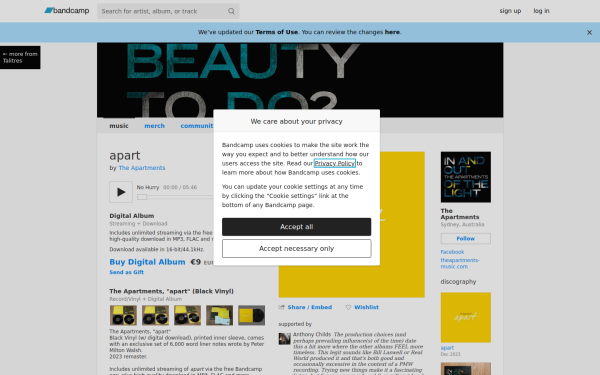Screen dimensions: 600x375
Task: Open the sign up link
Action: point(510,11)
